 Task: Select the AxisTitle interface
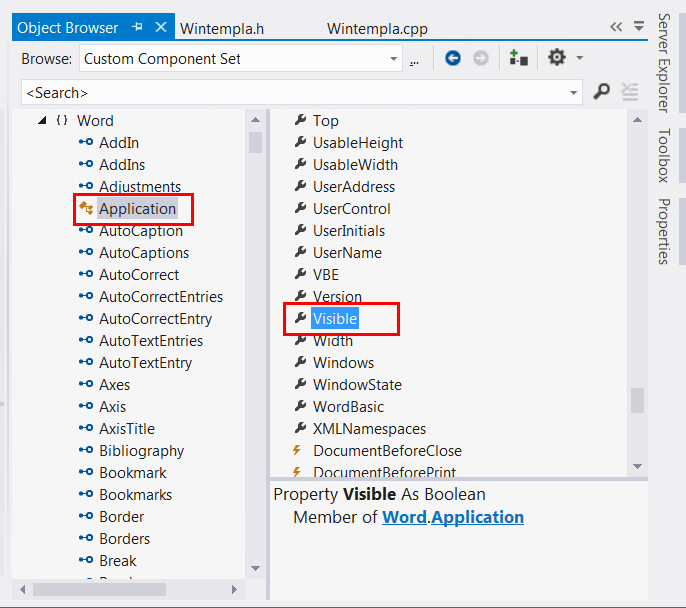point(127,428)
